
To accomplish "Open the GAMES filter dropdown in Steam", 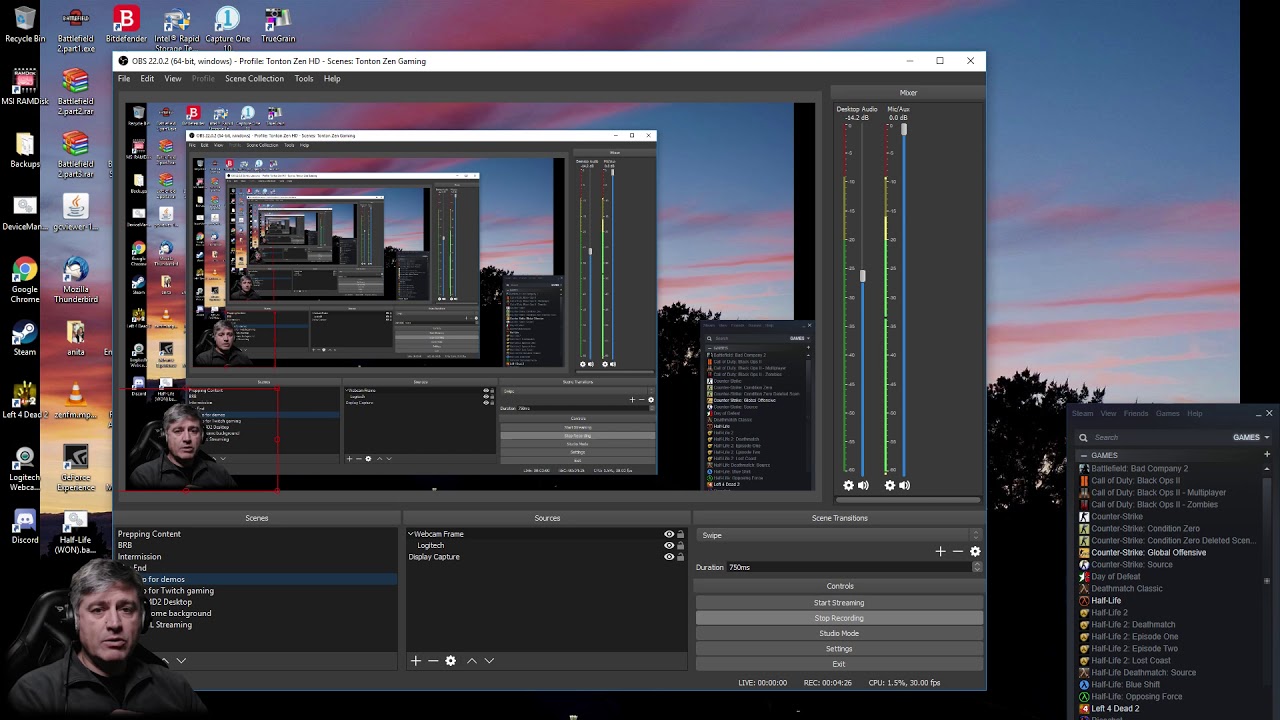I will [x=1251, y=437].
